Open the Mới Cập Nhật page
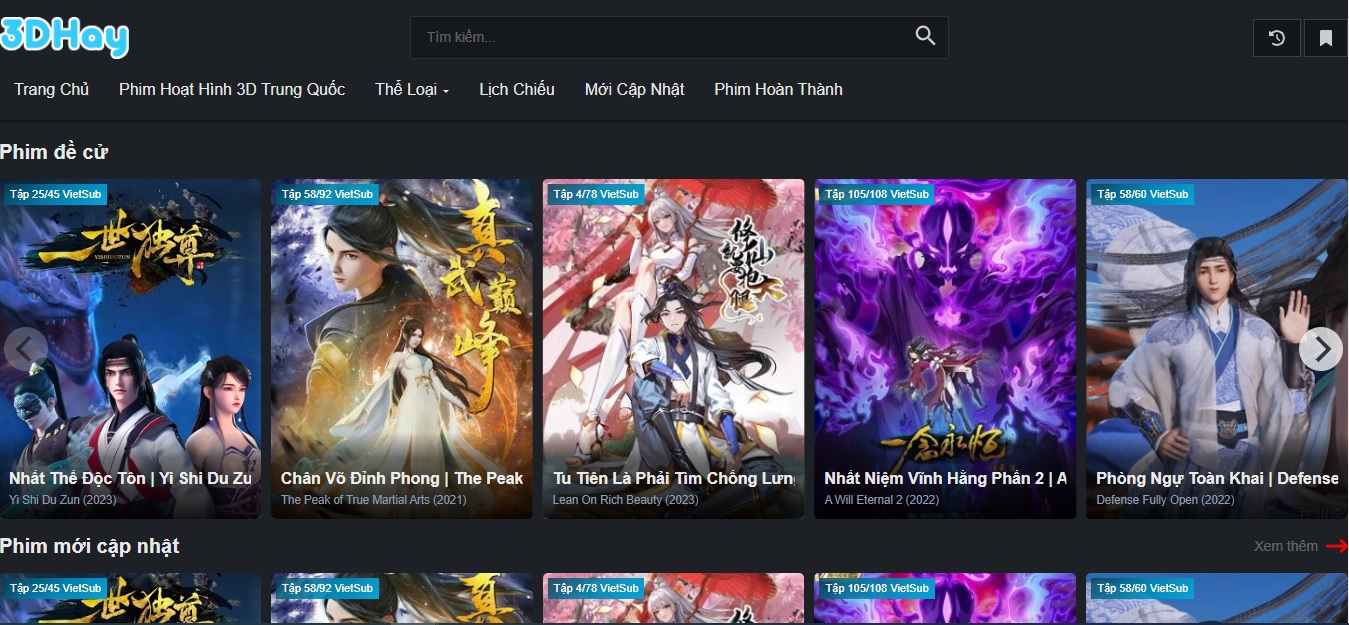 point(635,89)
